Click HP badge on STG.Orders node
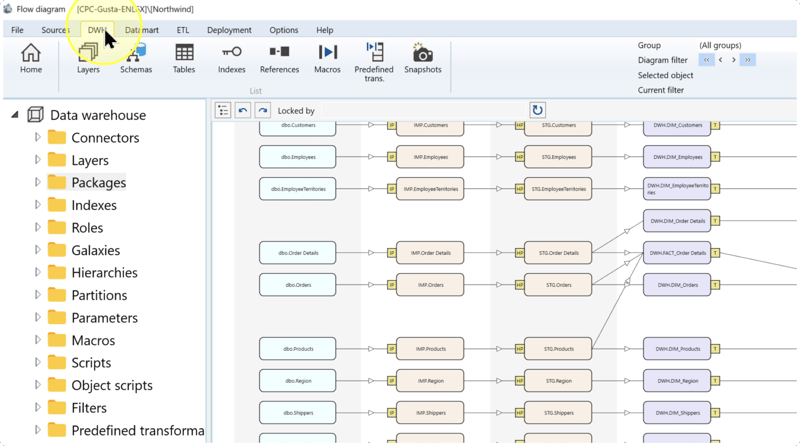Screen dimensions: 800x446 tap(519, 285)
